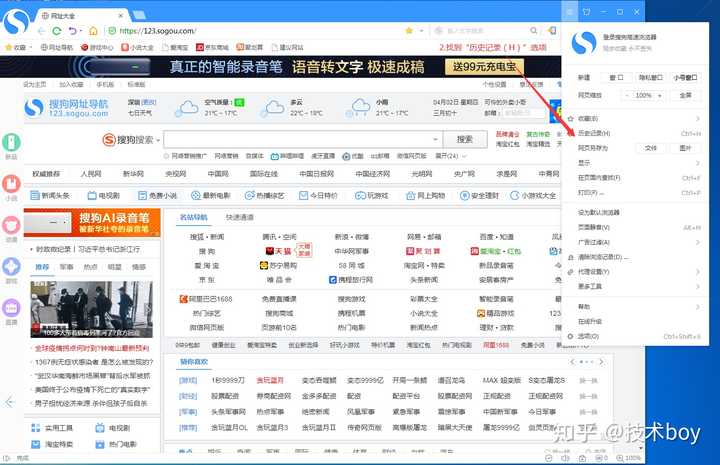Image resolution: width=720 pixels, height=465 pixels.
Task: Open dropdown arrow inside the Sogou search input
Action: coord(435,139)
